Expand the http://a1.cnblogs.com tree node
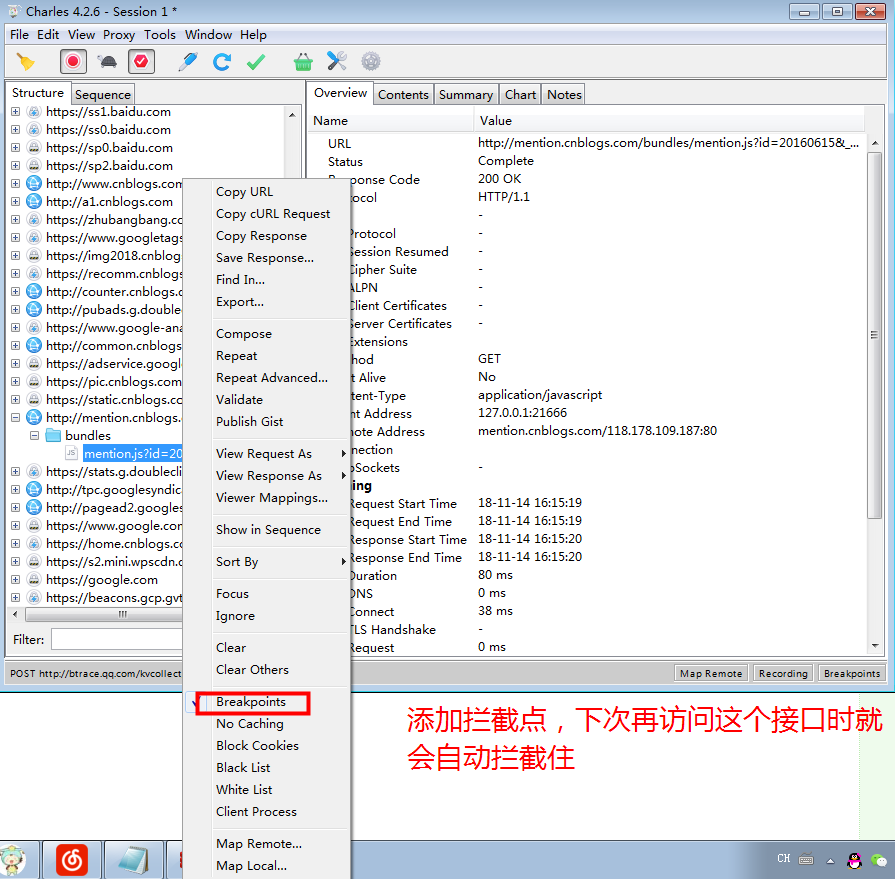 (x=15, y=201)
